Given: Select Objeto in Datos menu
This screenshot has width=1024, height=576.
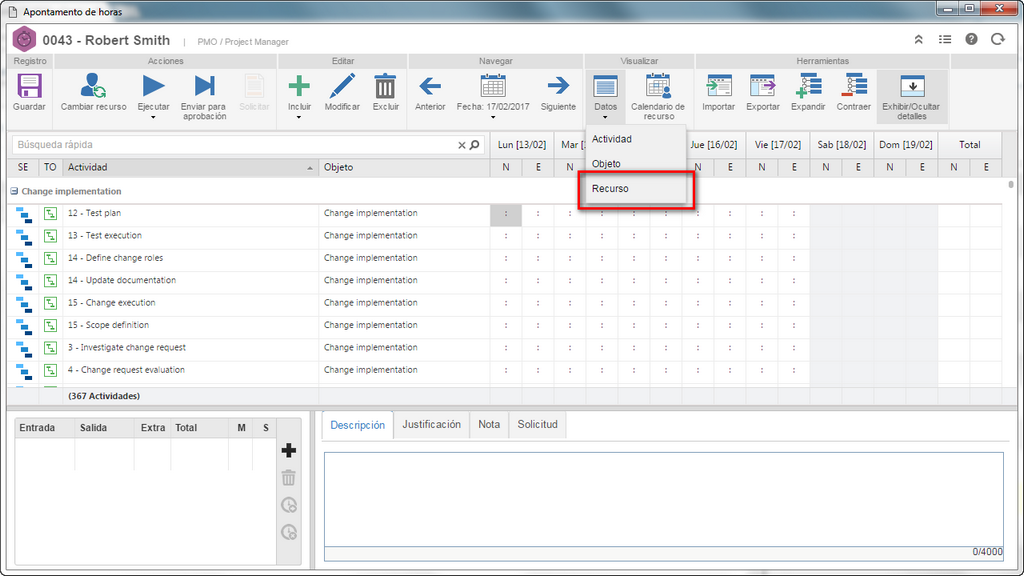Looking at the screenshot, I should coord(635,164).
